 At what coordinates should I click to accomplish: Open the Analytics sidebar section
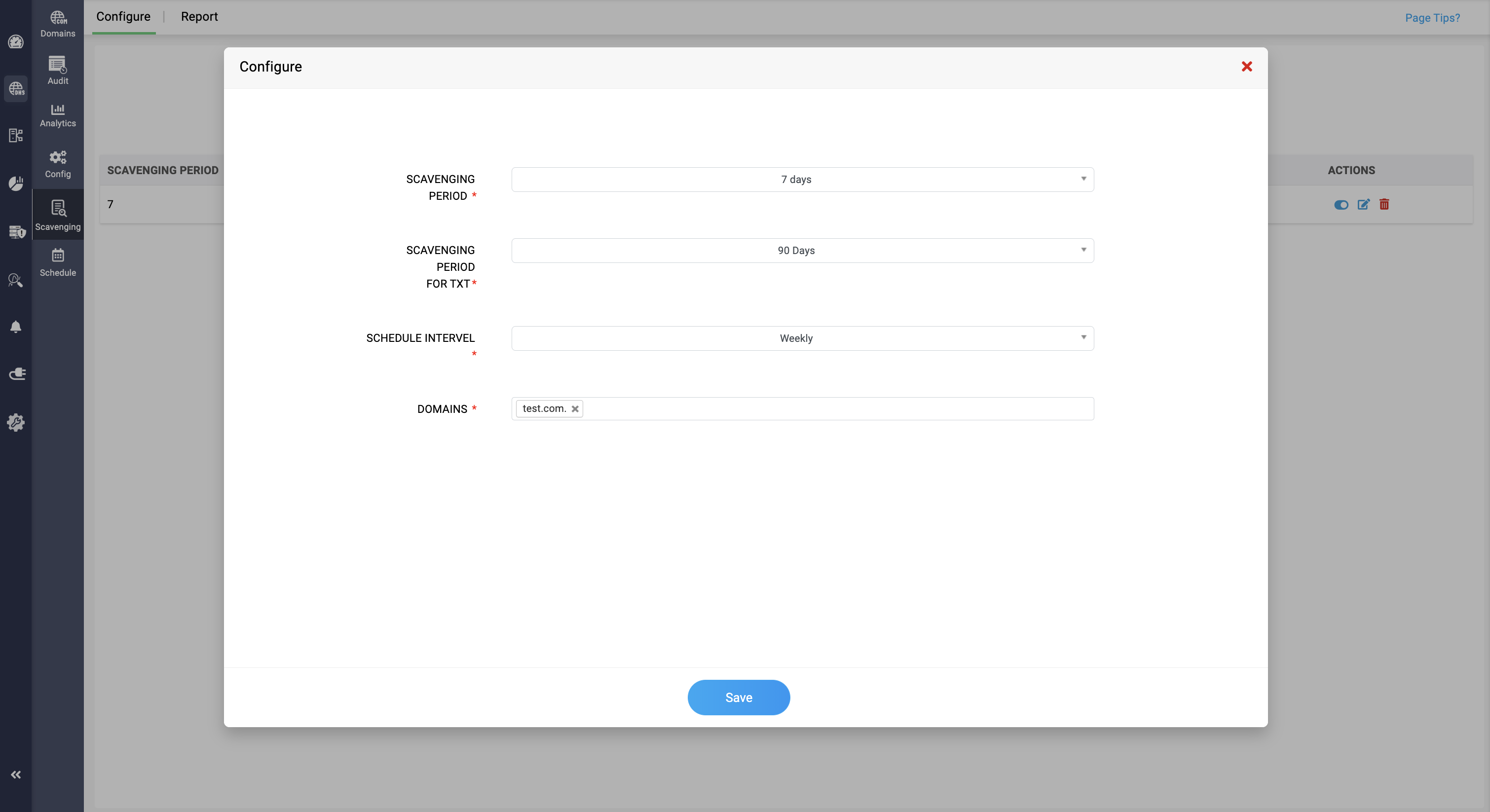[57, 115]
